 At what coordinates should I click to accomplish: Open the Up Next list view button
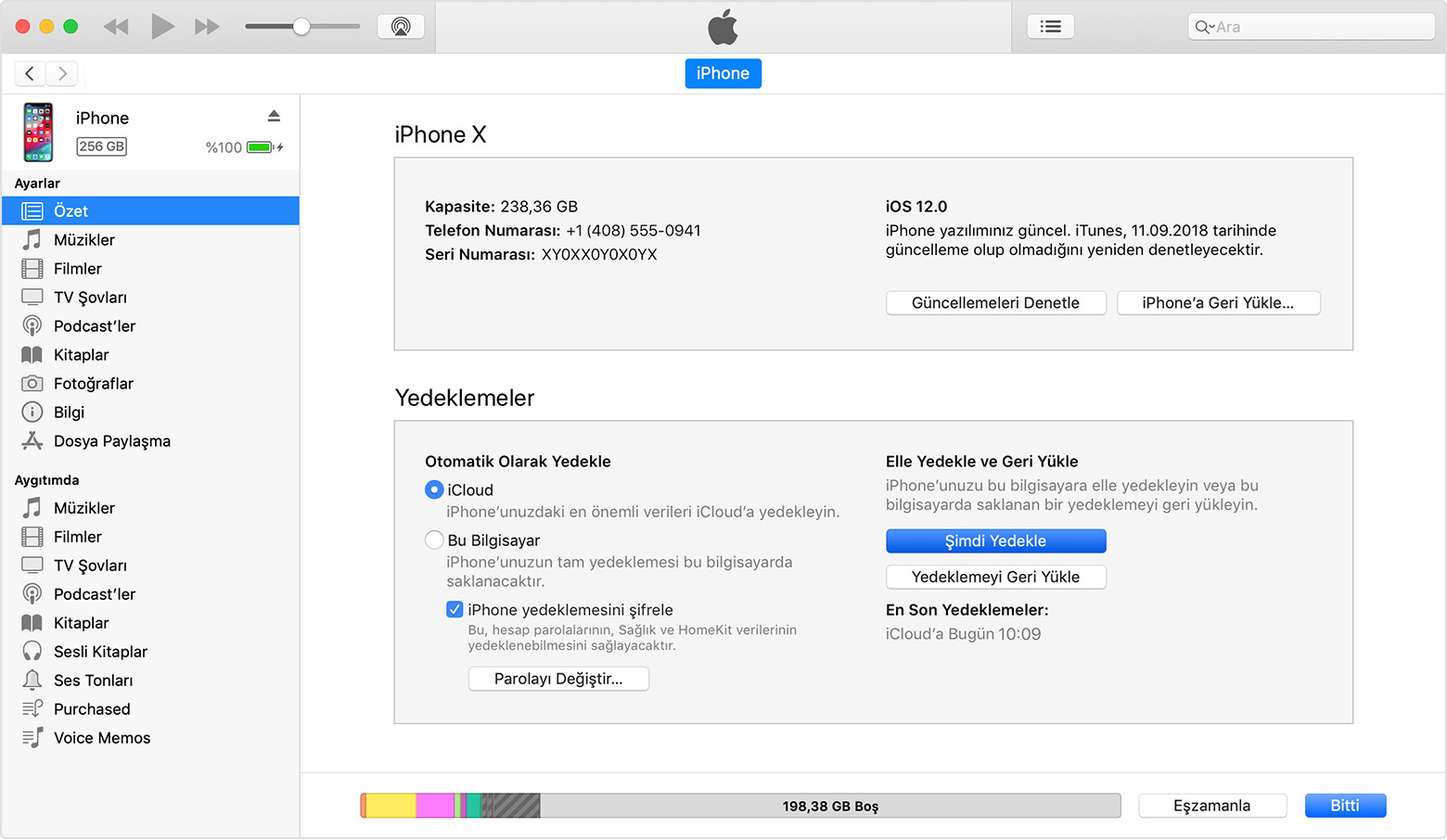1050,26
